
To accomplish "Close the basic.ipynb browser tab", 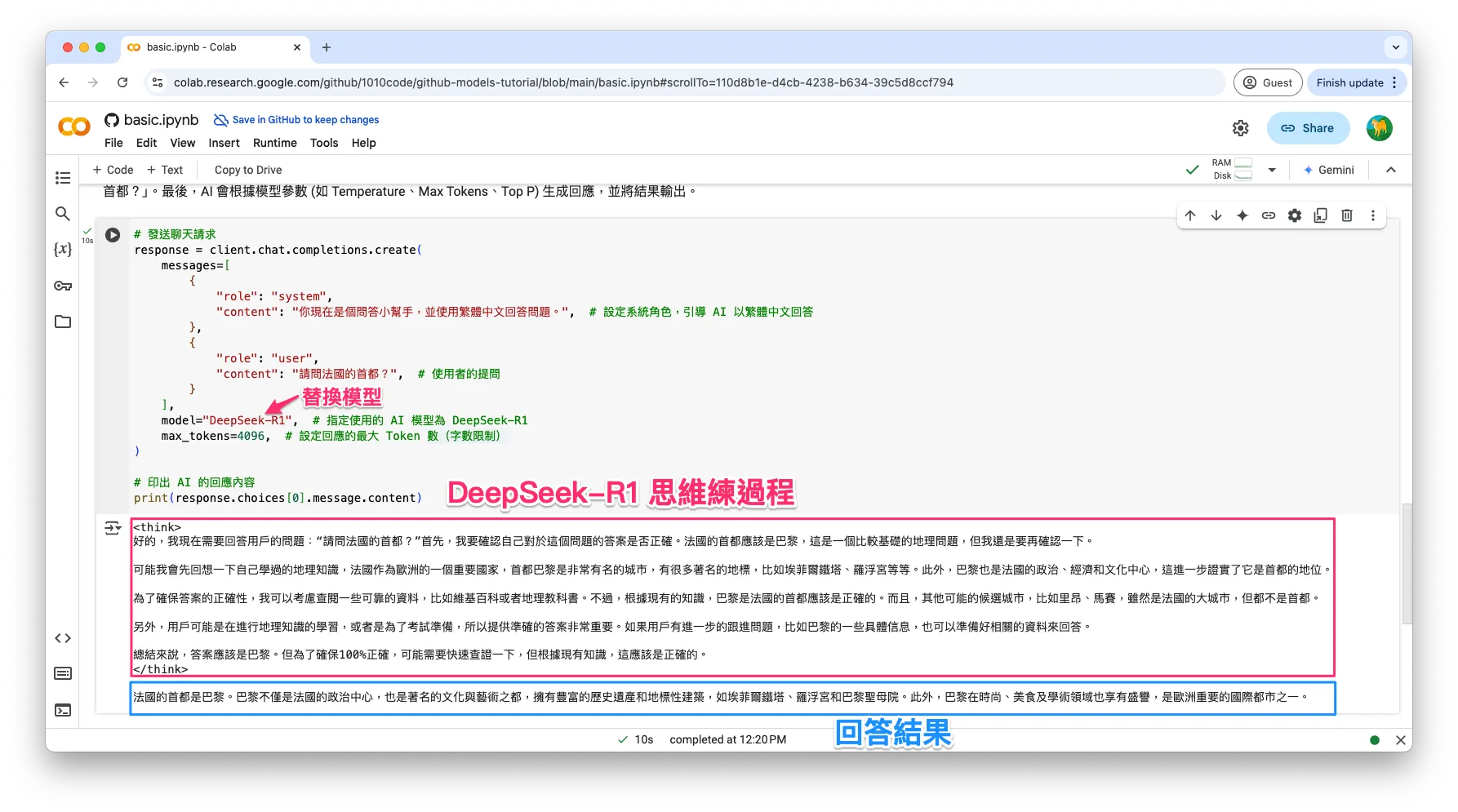I will [x=296, y=47].
